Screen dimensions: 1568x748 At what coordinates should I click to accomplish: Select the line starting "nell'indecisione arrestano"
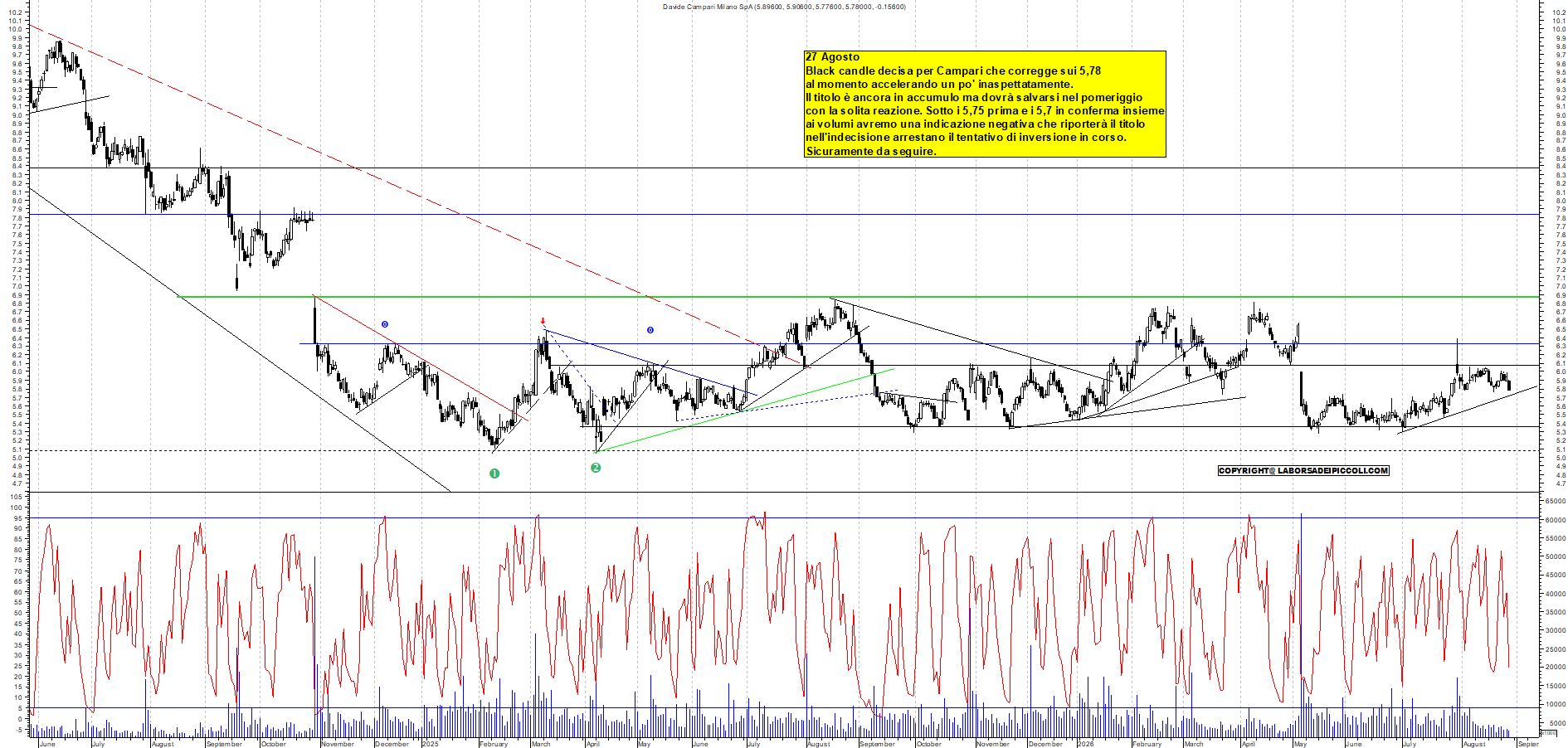coord(966,137)
